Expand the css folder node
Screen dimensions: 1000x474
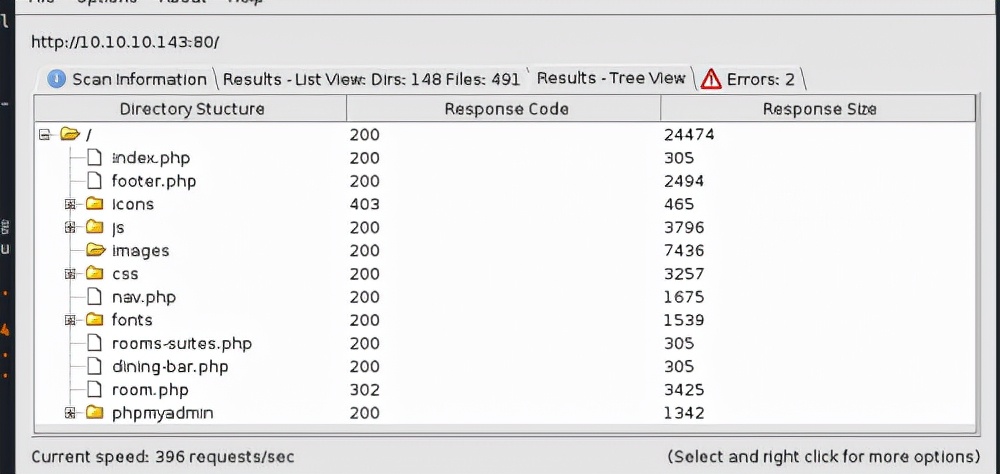pos(70,274)
